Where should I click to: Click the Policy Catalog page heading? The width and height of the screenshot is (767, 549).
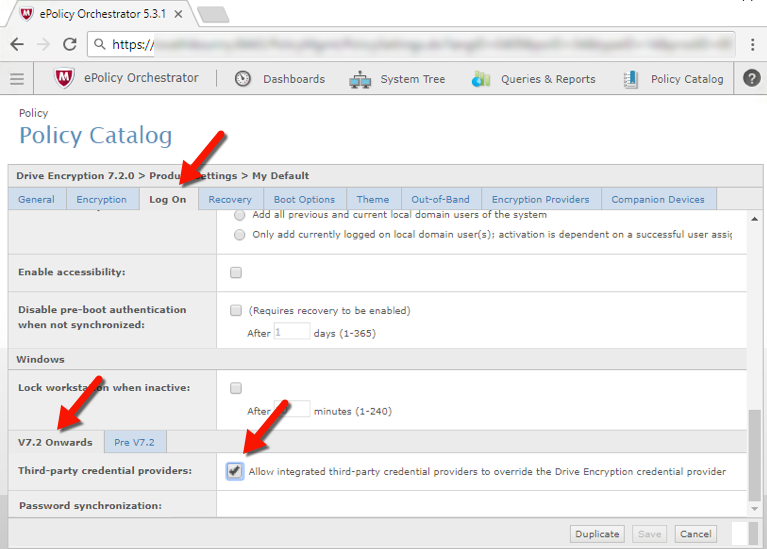(96, 136)
